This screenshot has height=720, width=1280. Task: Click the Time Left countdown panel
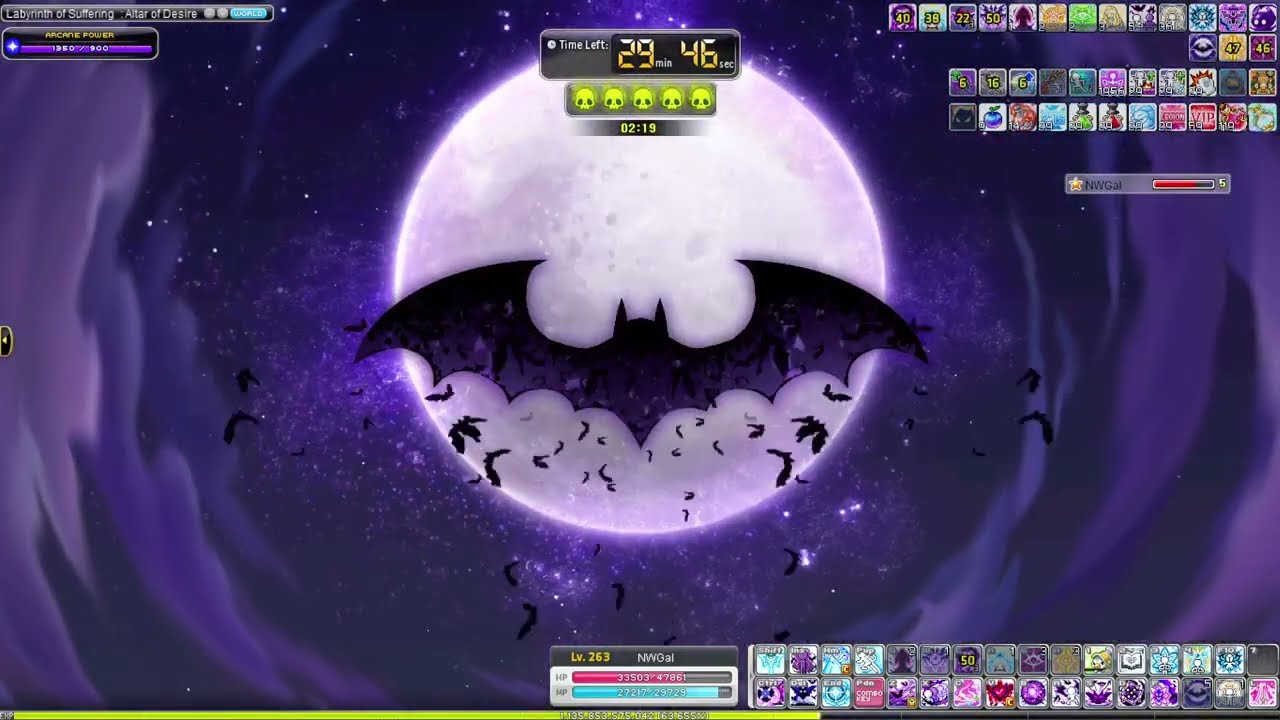[x=640, y=54]
